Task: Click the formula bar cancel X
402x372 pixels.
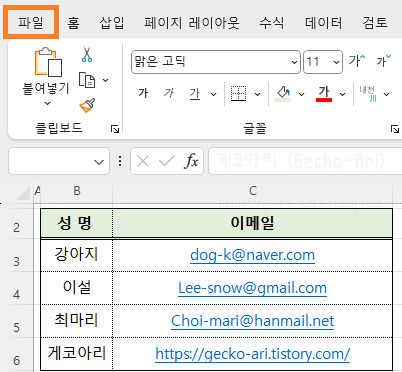Action: point(143,162)
